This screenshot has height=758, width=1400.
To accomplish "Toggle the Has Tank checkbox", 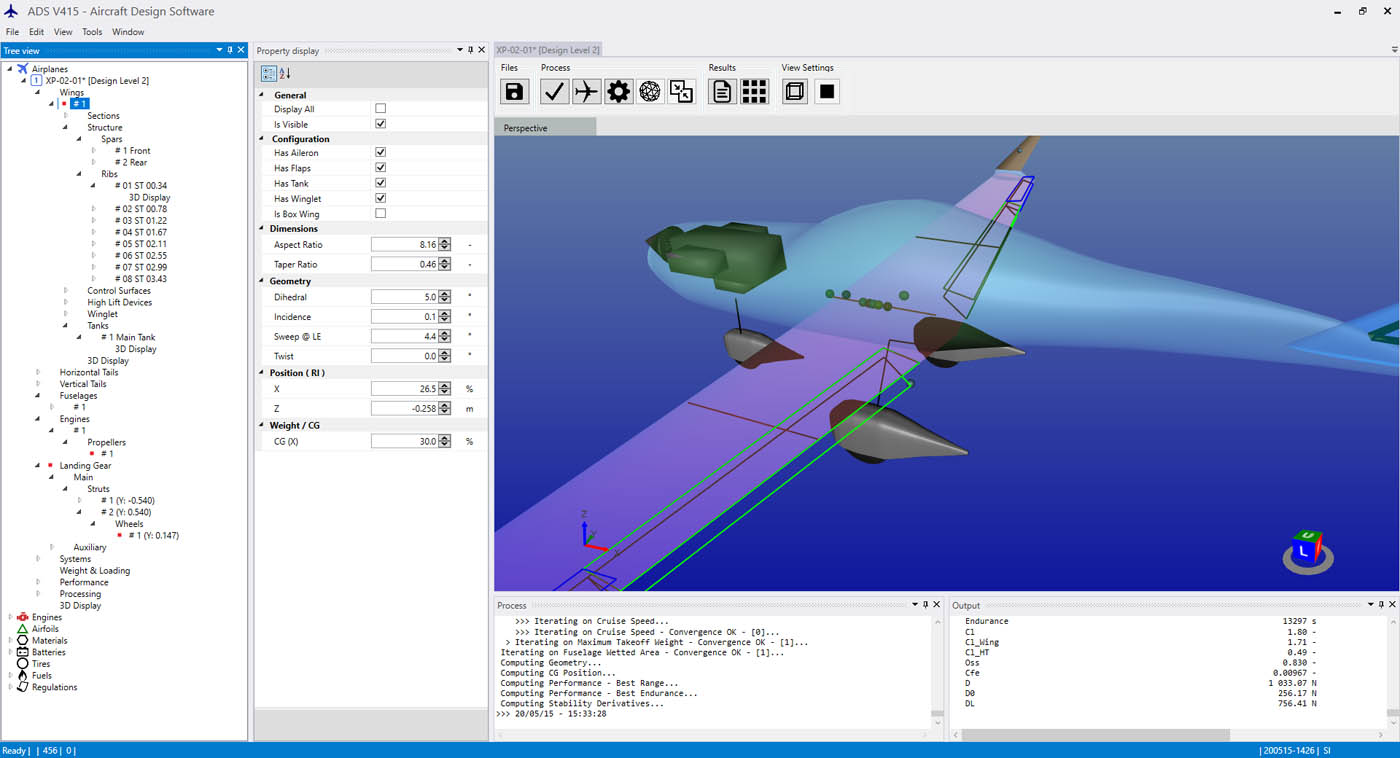I will [x=380, y=183].
